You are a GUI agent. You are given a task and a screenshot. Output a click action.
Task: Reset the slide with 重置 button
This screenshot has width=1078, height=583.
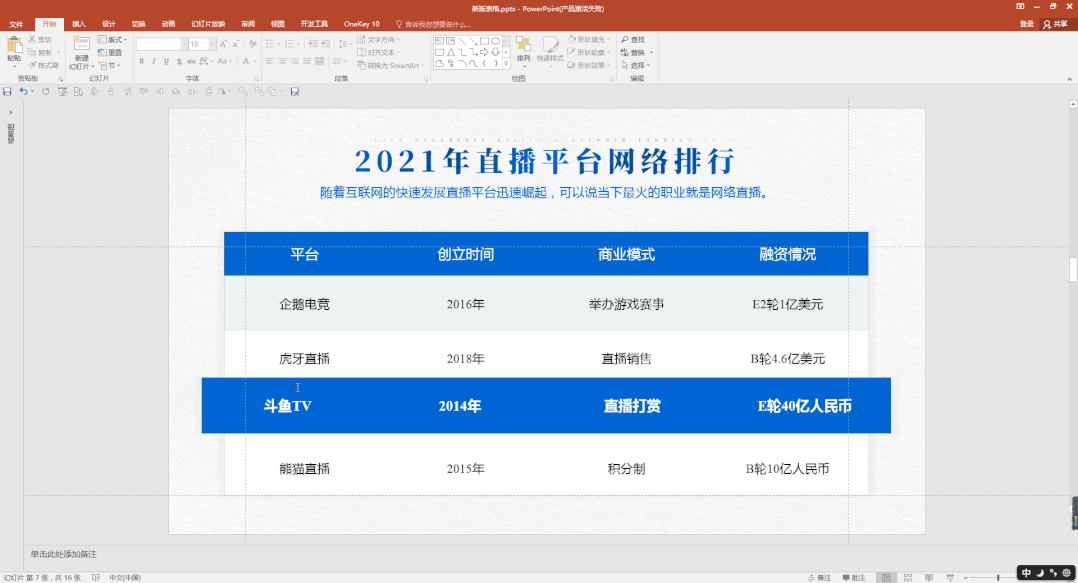pos(110,52)
